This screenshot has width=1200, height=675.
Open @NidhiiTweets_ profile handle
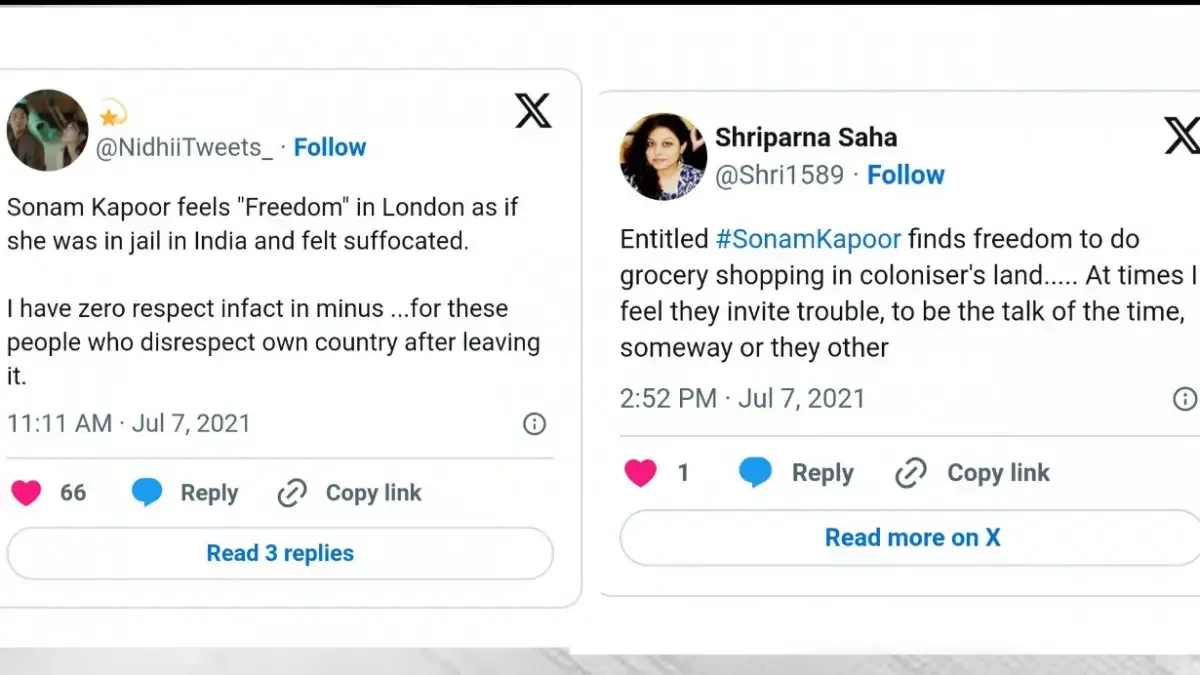click(x=185, y=147)
